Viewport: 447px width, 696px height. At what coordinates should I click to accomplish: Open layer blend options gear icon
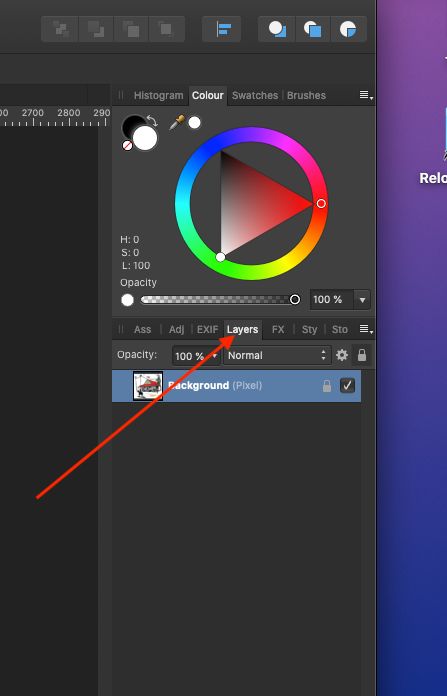(x=342, y=355)
